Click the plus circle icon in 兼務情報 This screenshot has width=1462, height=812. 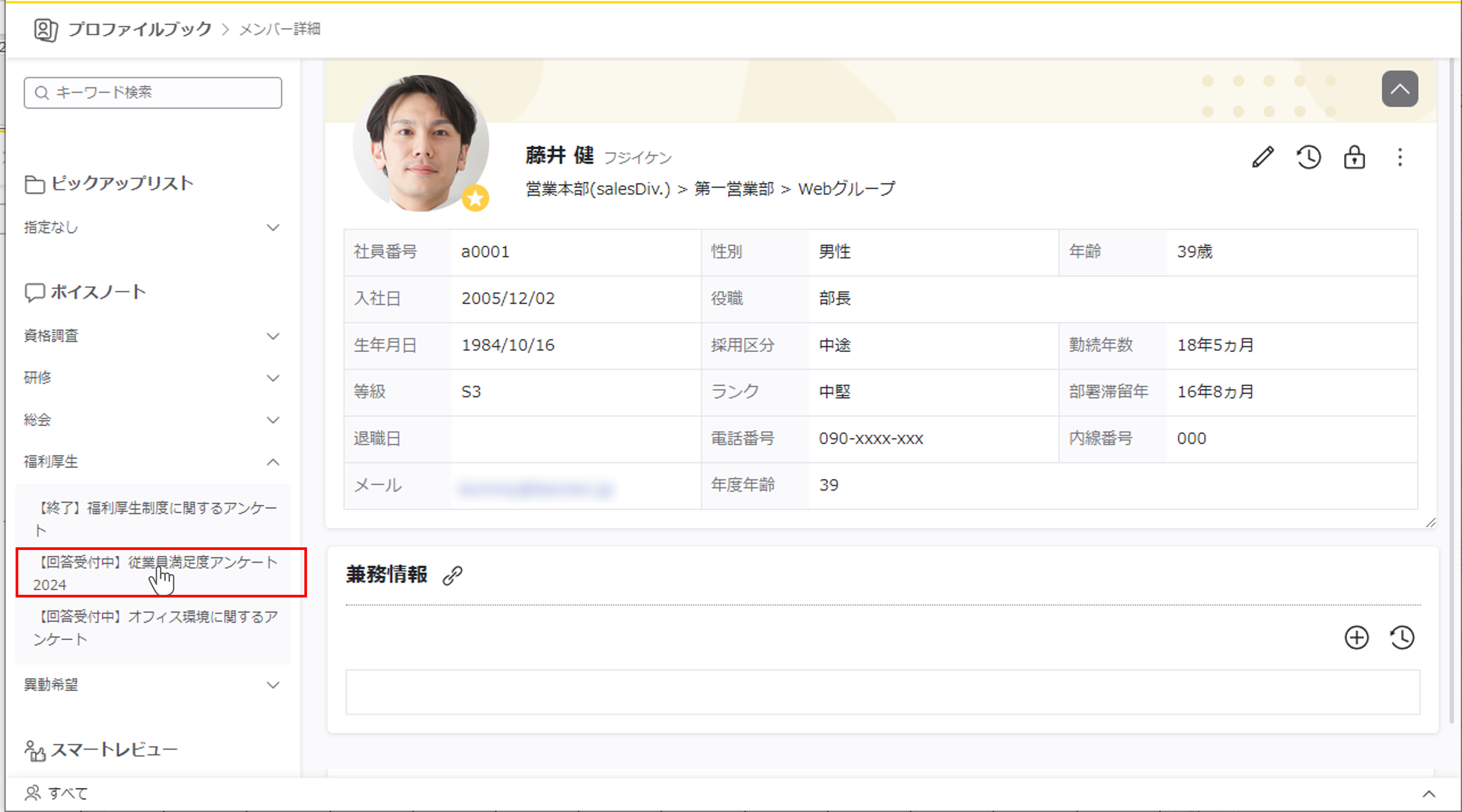(1356, 637)
